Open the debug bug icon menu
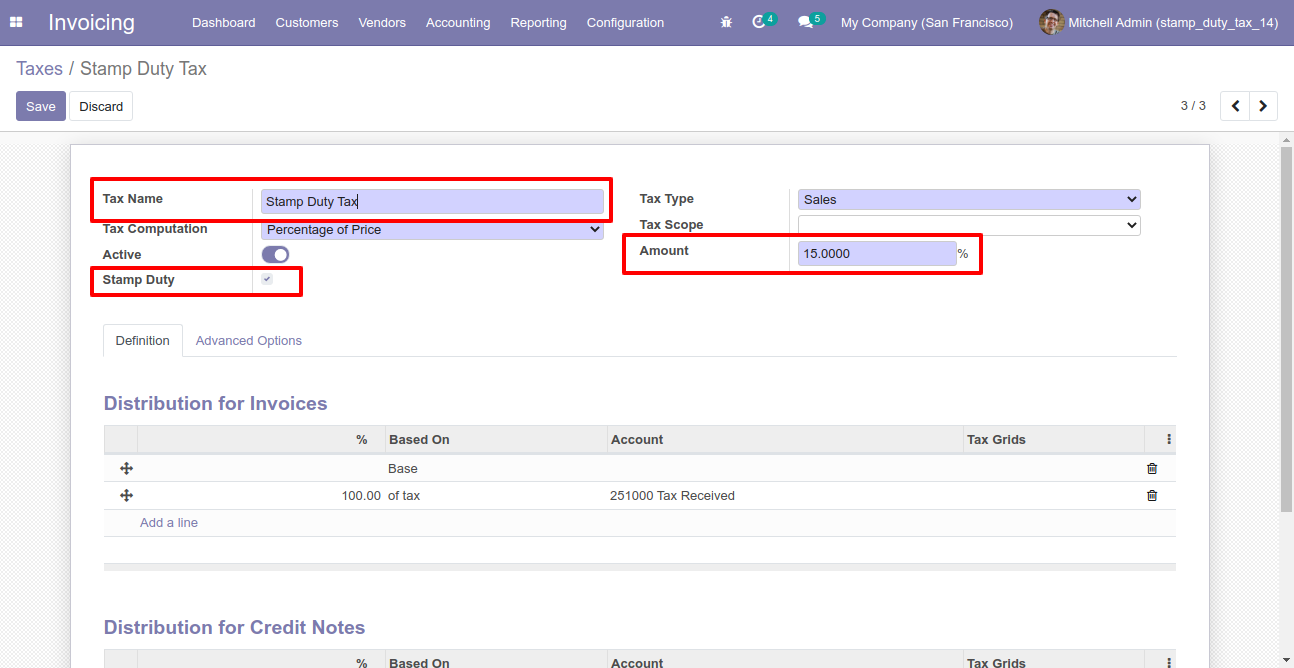This screenshot has height=668, width=1294. 726,22
